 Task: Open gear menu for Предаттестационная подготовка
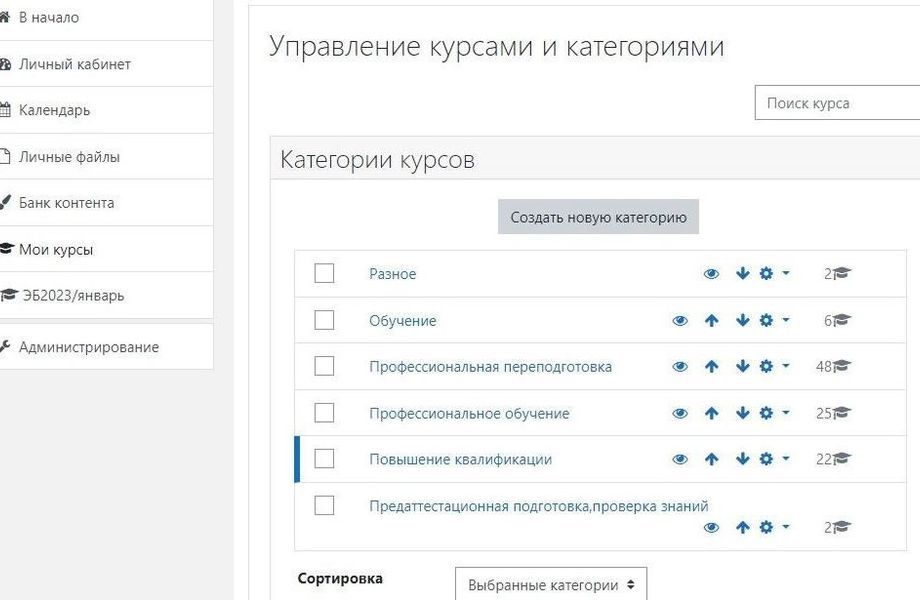point(774,527)
